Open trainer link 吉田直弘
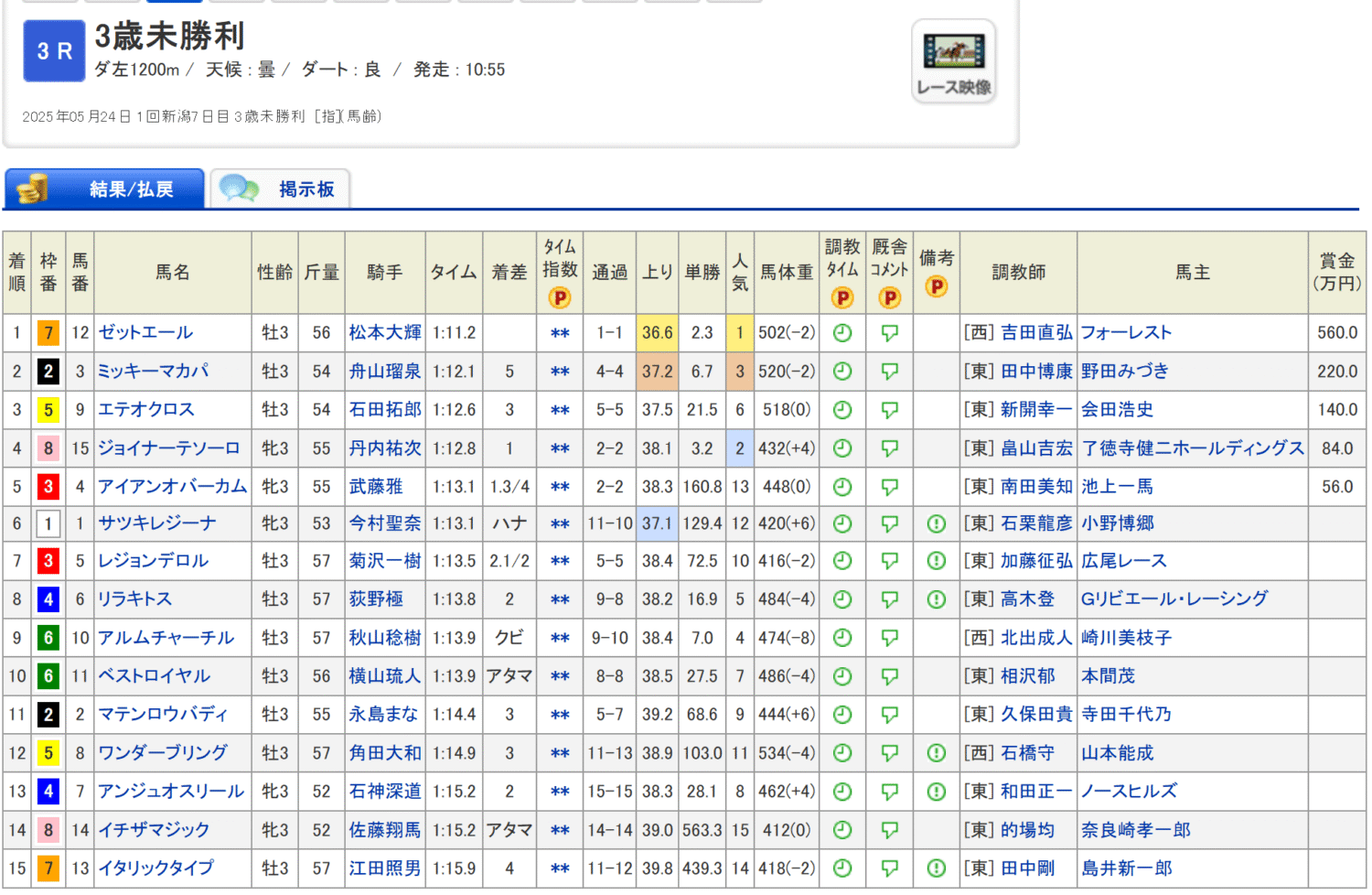 (x=1035, y=333)
